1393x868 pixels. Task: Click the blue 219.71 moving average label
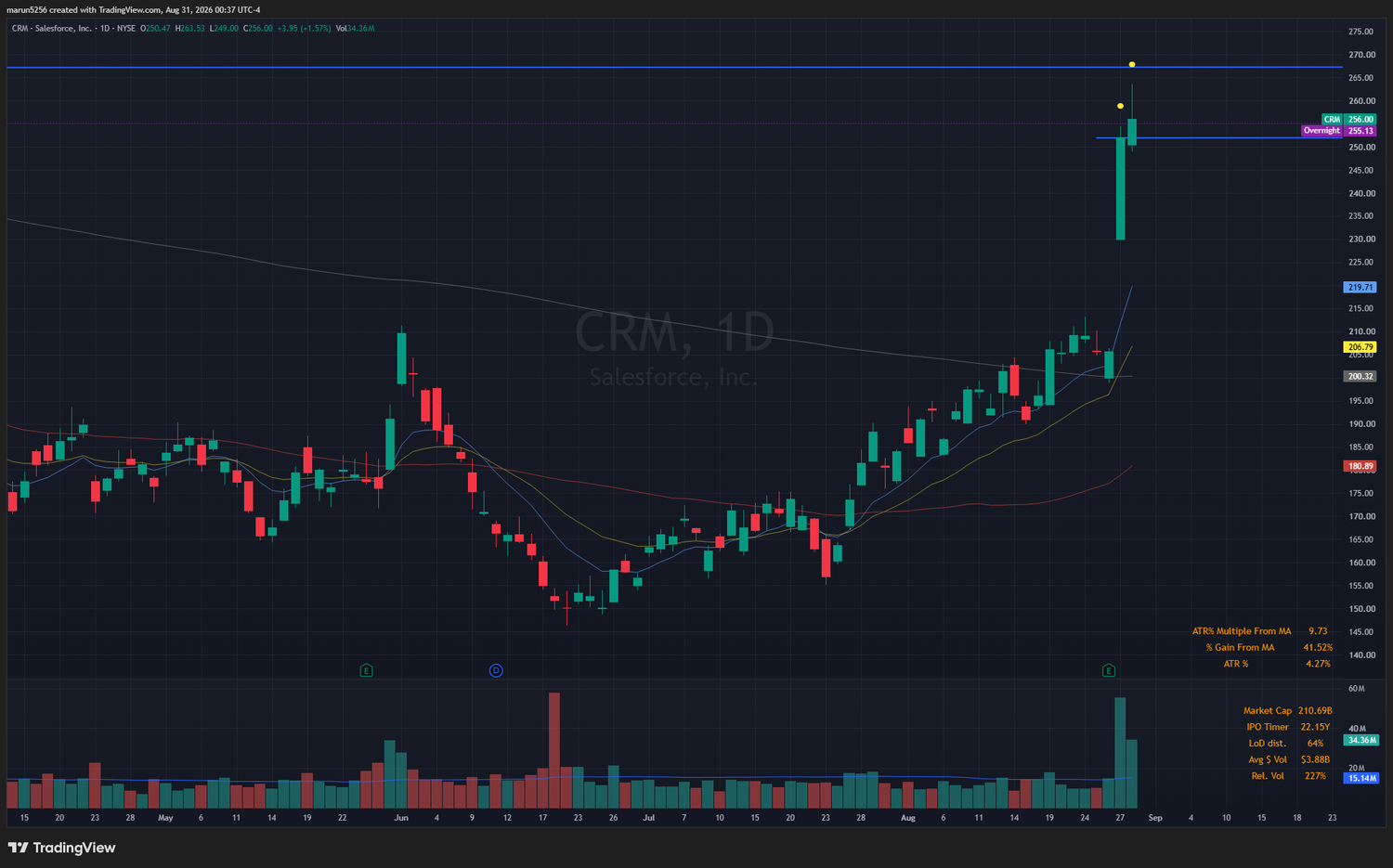(x=1360, y=288)
